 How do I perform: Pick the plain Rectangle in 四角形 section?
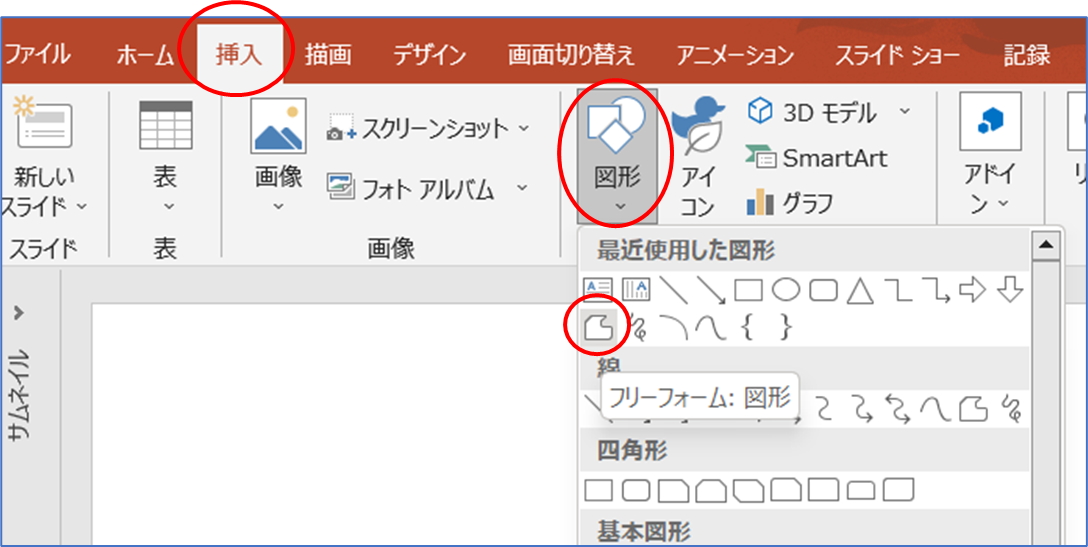(598, 490)
